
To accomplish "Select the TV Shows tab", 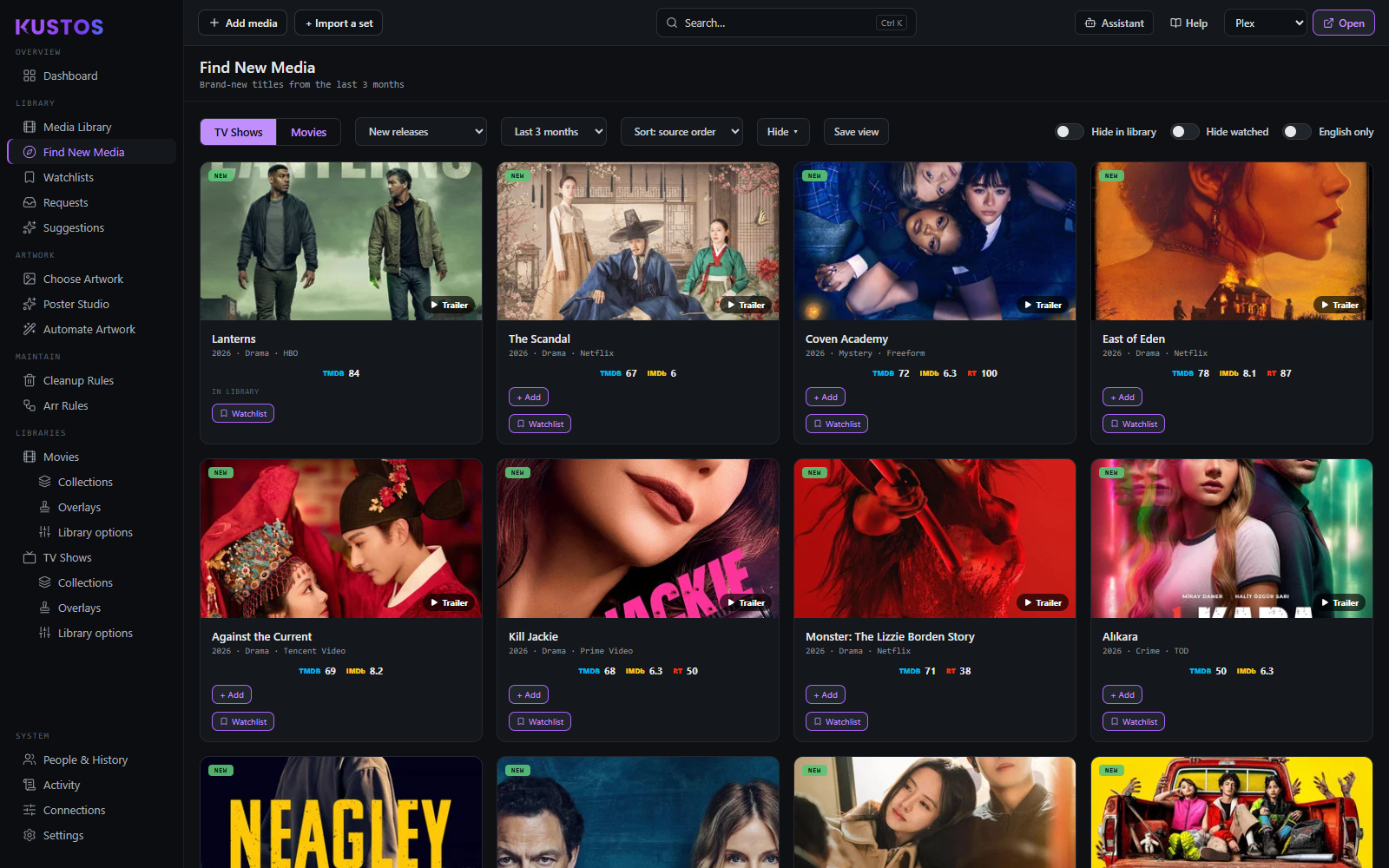I will 239,132.
